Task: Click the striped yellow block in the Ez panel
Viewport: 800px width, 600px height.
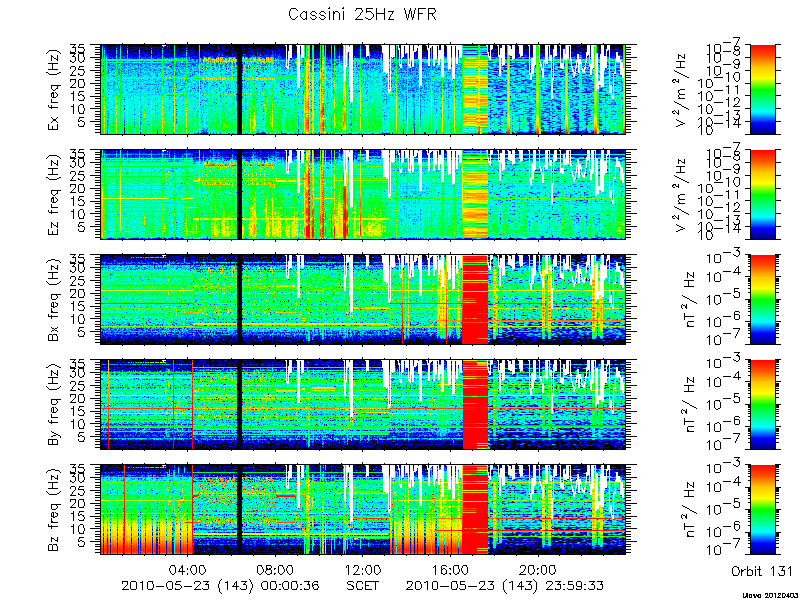Action: (x=475, y=194)
